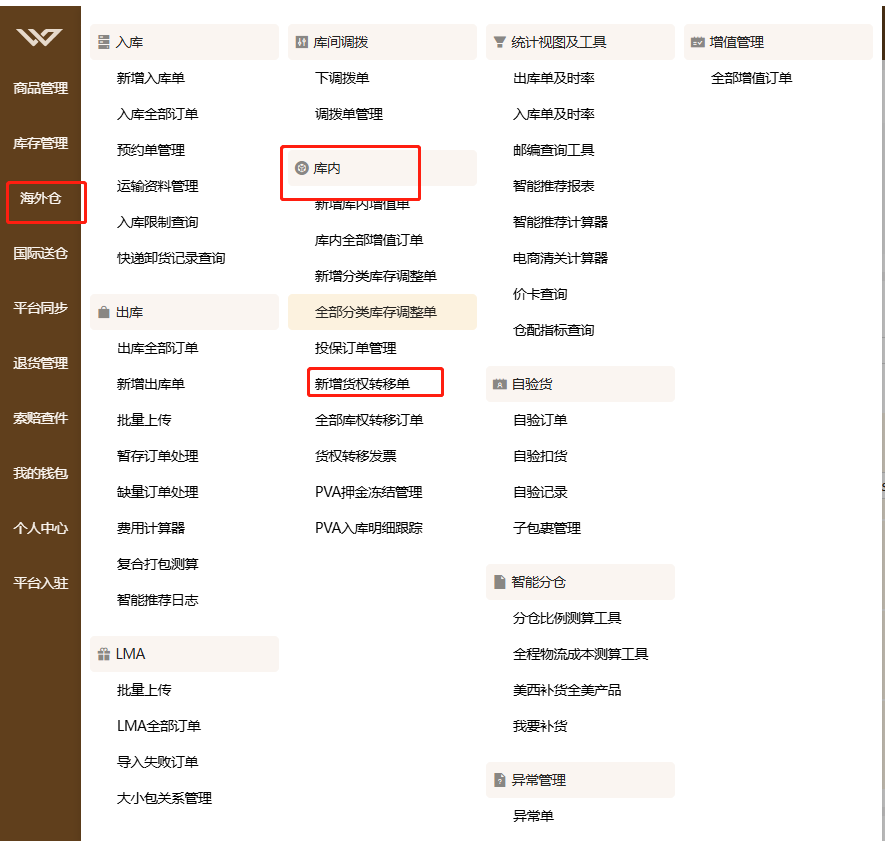Click the LMA gift icon
The width and height of the screenshot is (885, 841).
[x=104, y=654]
